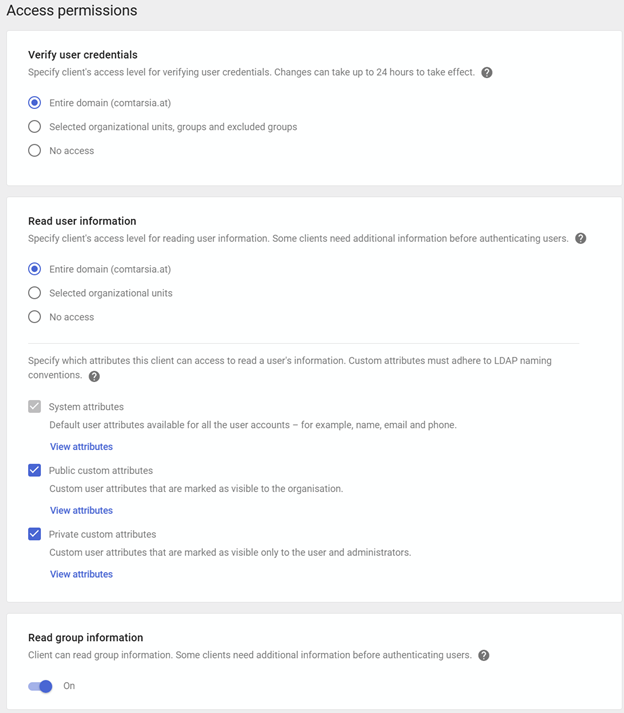Click the Public custom attributes label text
This screenshot has height=713, width=624.
[x=101, y=471]
